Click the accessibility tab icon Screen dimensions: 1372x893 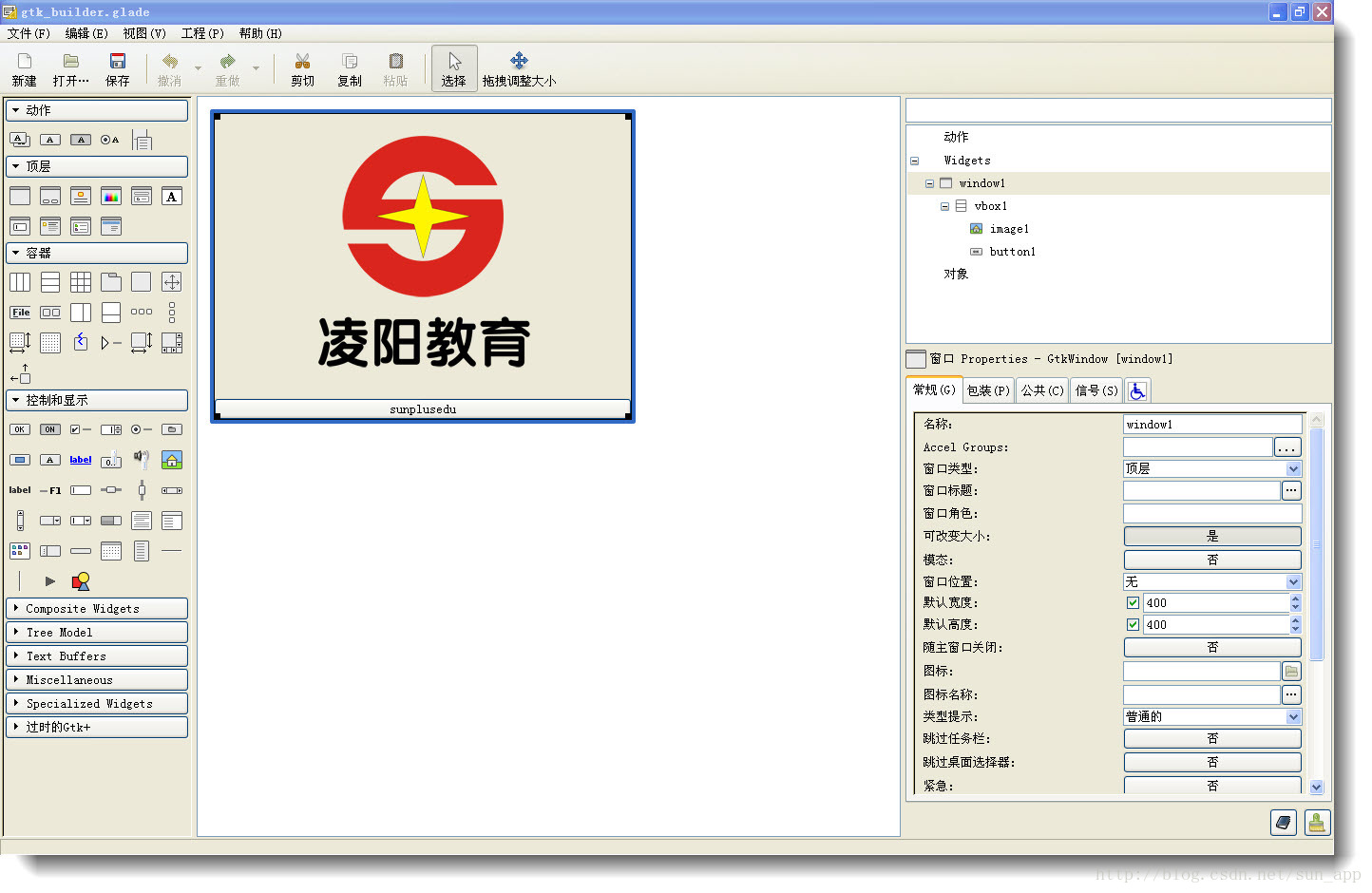click(1137, 390)
